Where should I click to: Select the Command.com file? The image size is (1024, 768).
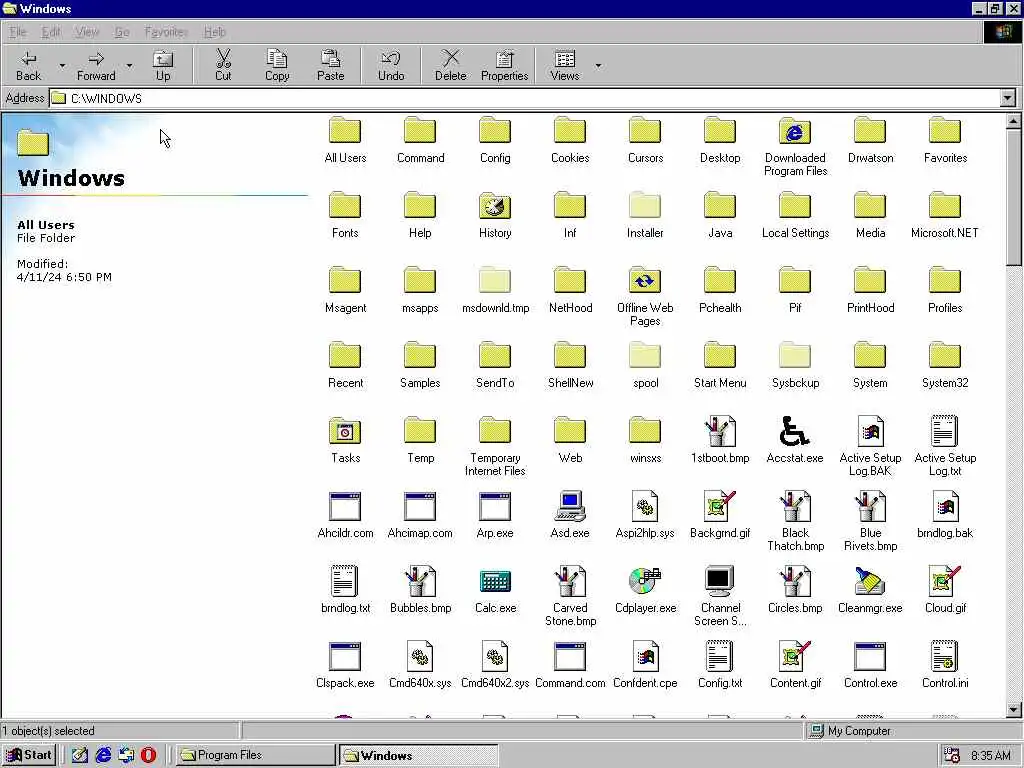(x=569, y=664)
